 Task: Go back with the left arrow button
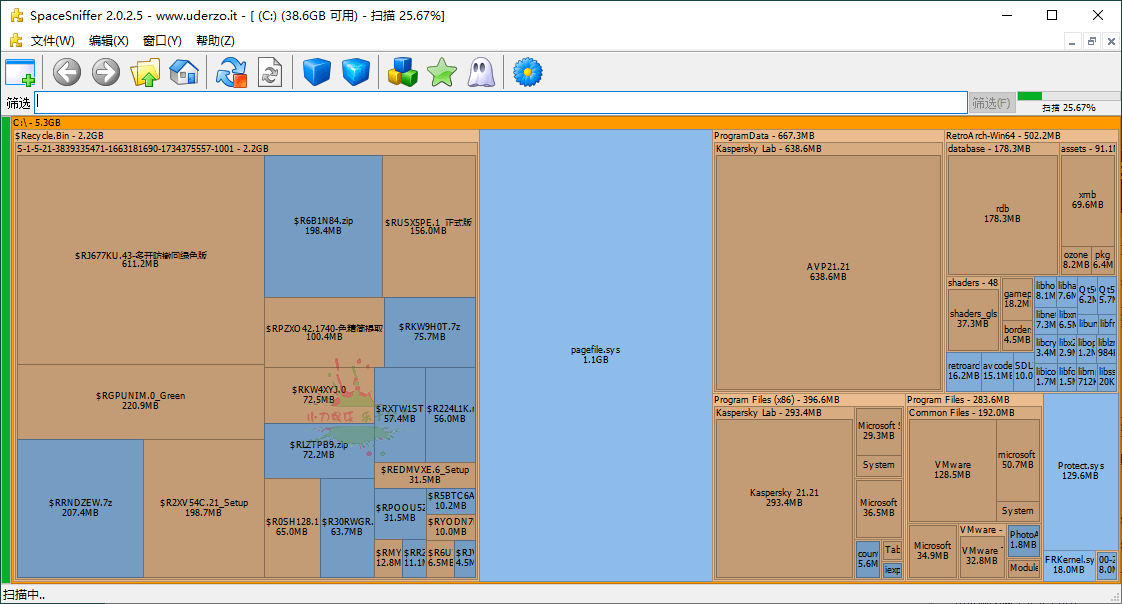tap(67, 72)
